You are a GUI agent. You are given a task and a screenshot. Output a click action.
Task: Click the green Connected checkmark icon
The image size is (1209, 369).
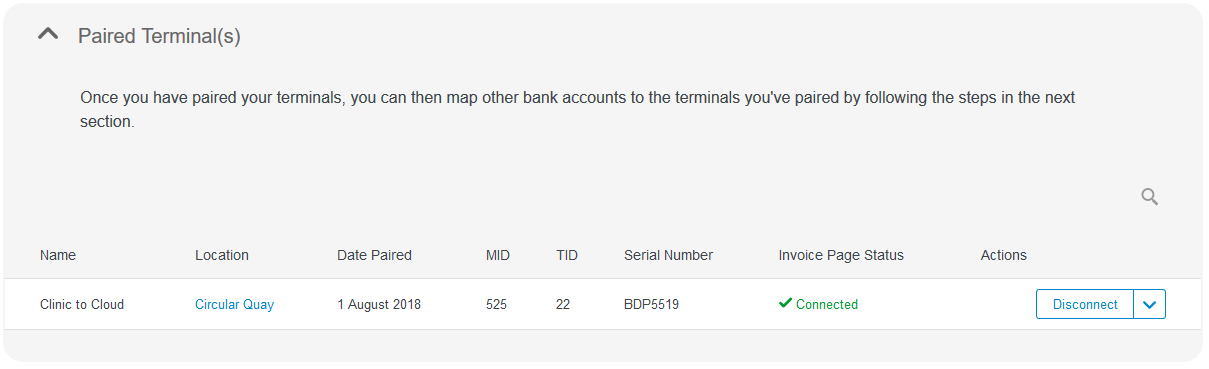coord(785,304)
